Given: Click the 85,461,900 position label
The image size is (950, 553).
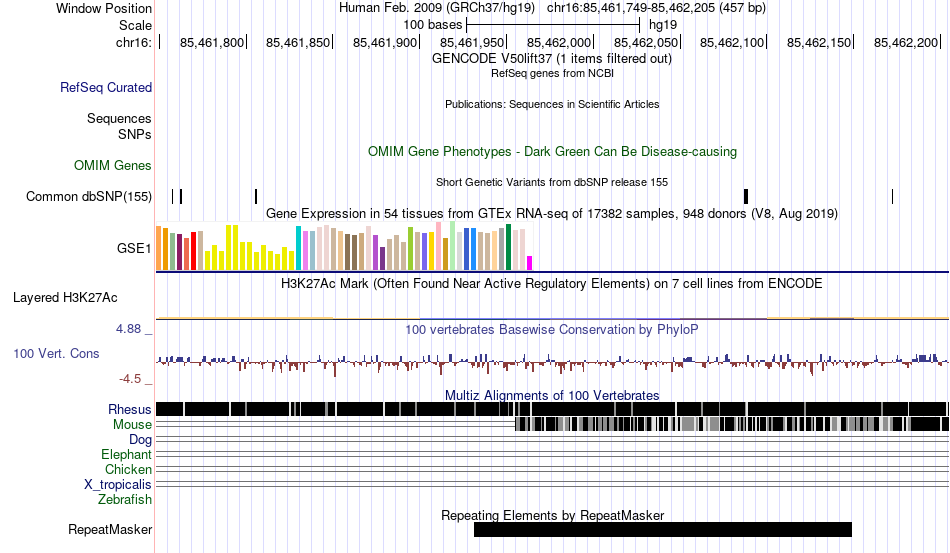Looking at the screenshot, I should coord(385,42).
